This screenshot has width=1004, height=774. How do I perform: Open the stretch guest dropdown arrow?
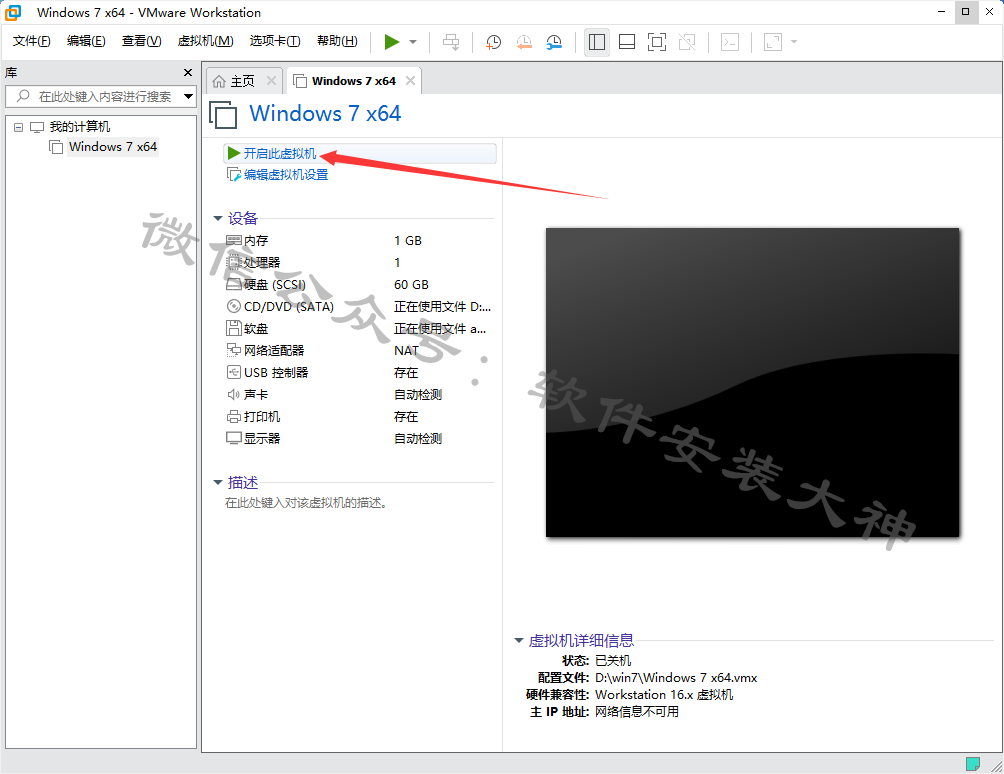794,42
